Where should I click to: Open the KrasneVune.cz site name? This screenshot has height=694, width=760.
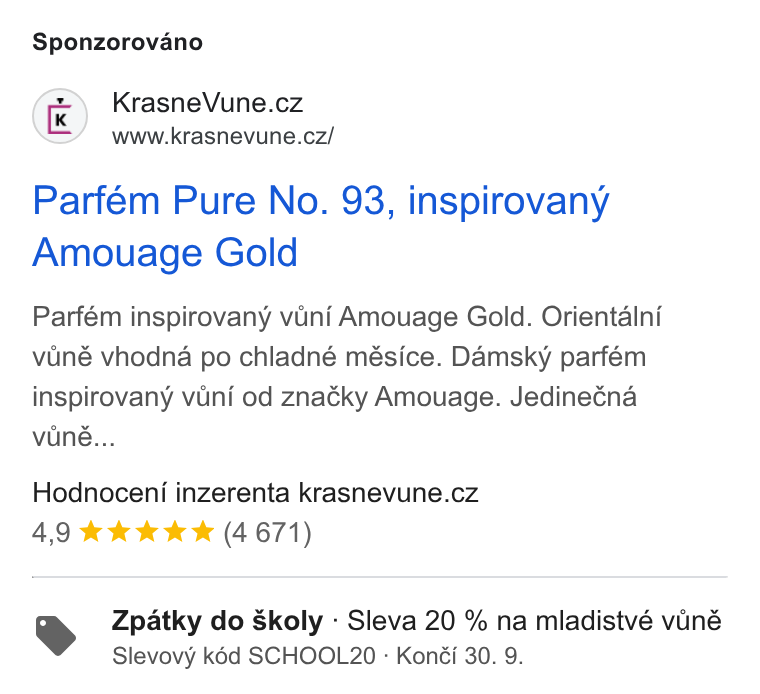pos(207,103)
